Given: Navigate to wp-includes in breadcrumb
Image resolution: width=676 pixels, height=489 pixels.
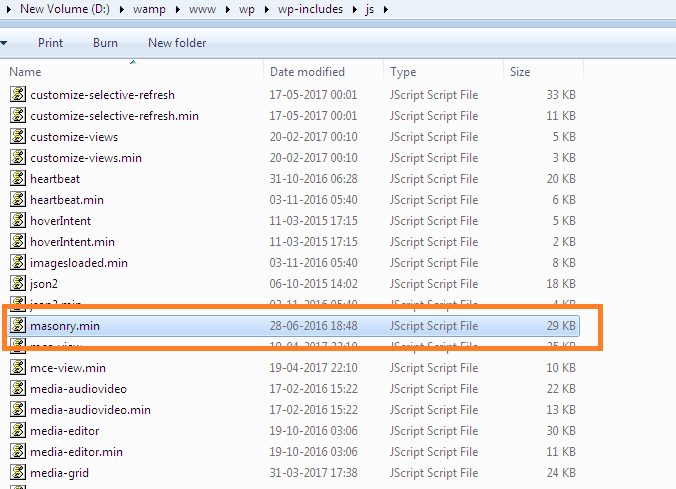Looking at the screenshot, I should click(x=310, y=9).
